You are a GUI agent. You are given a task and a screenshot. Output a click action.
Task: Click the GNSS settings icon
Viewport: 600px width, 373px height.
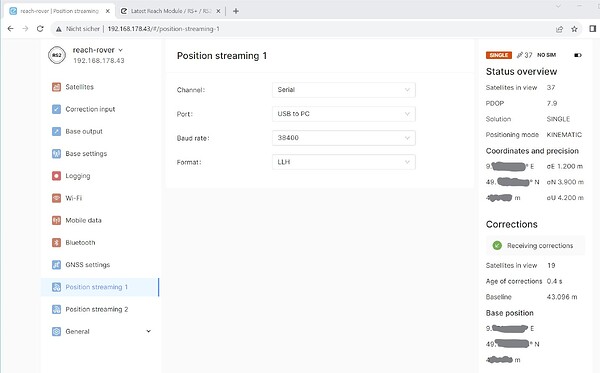56,264
